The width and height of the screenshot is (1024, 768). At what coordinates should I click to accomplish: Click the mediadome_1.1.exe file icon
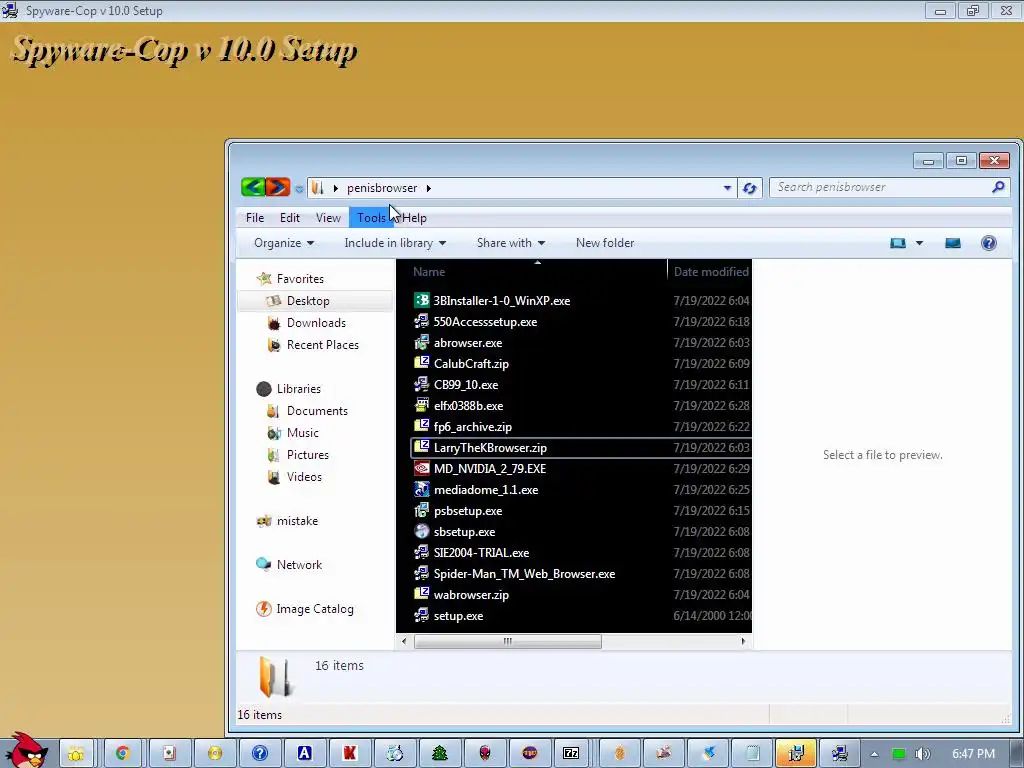(422, 489)
